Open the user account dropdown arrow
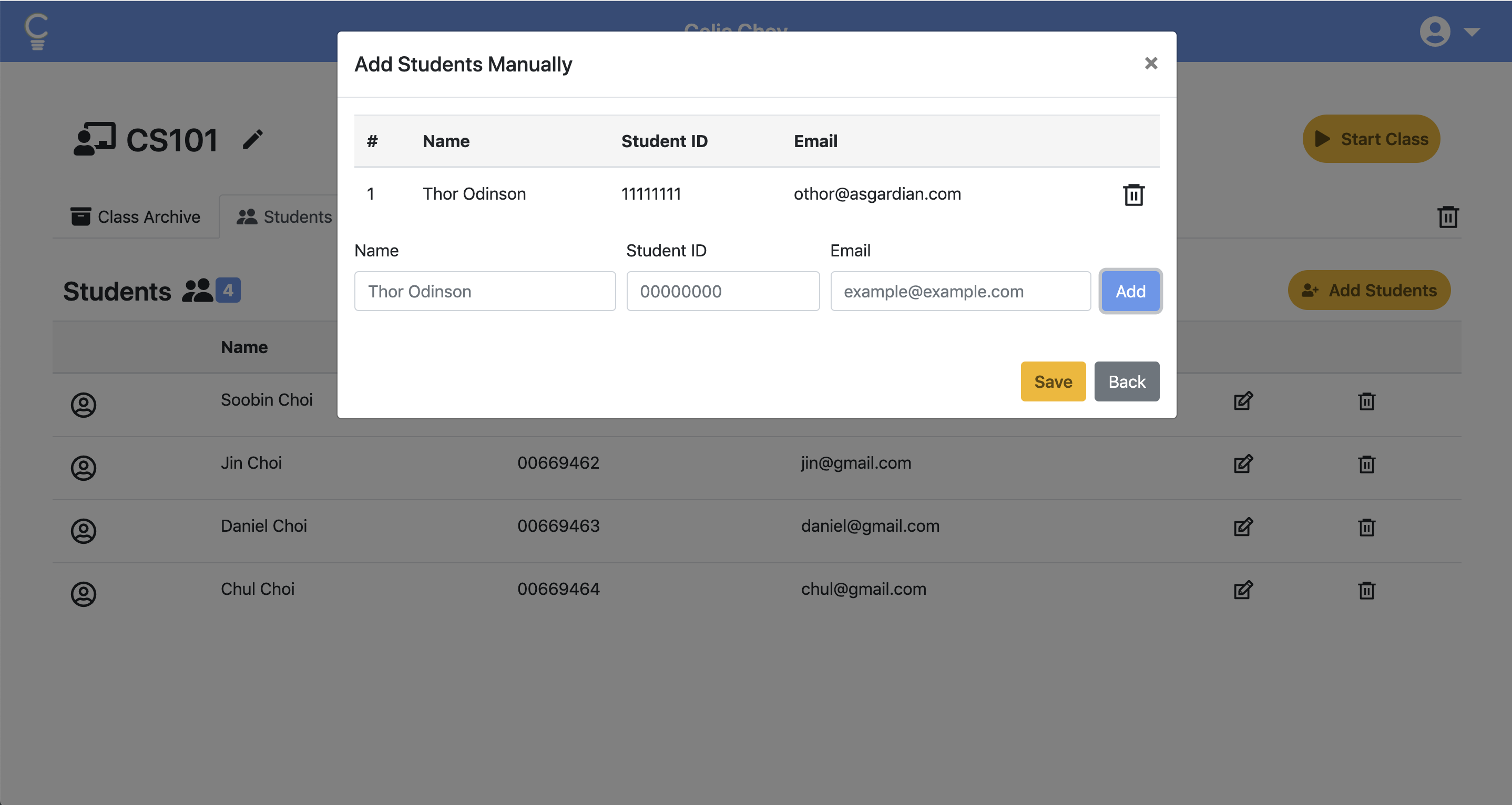The width and height of the screenshot is (1512, 805). coord(1472,32)
